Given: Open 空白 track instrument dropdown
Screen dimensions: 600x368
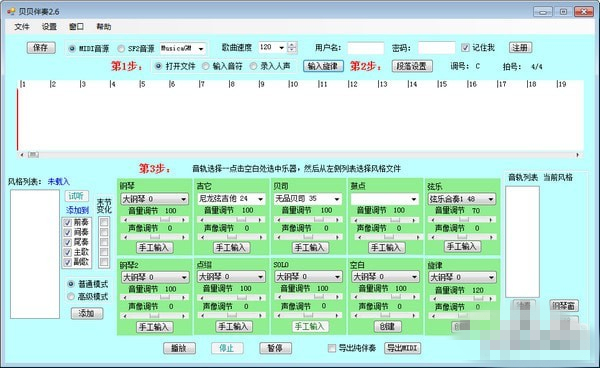Looking at the screenshot, I should tap(385, 277).
